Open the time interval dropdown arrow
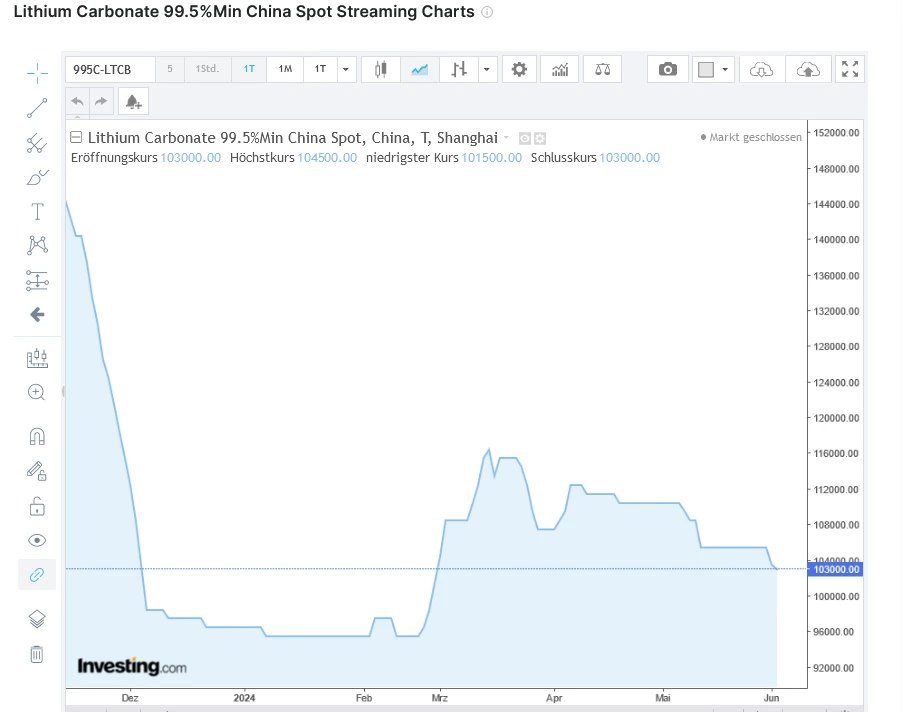The height and width of the screenshot is (715, 907). pyautogui.click(x=346, y=69)
